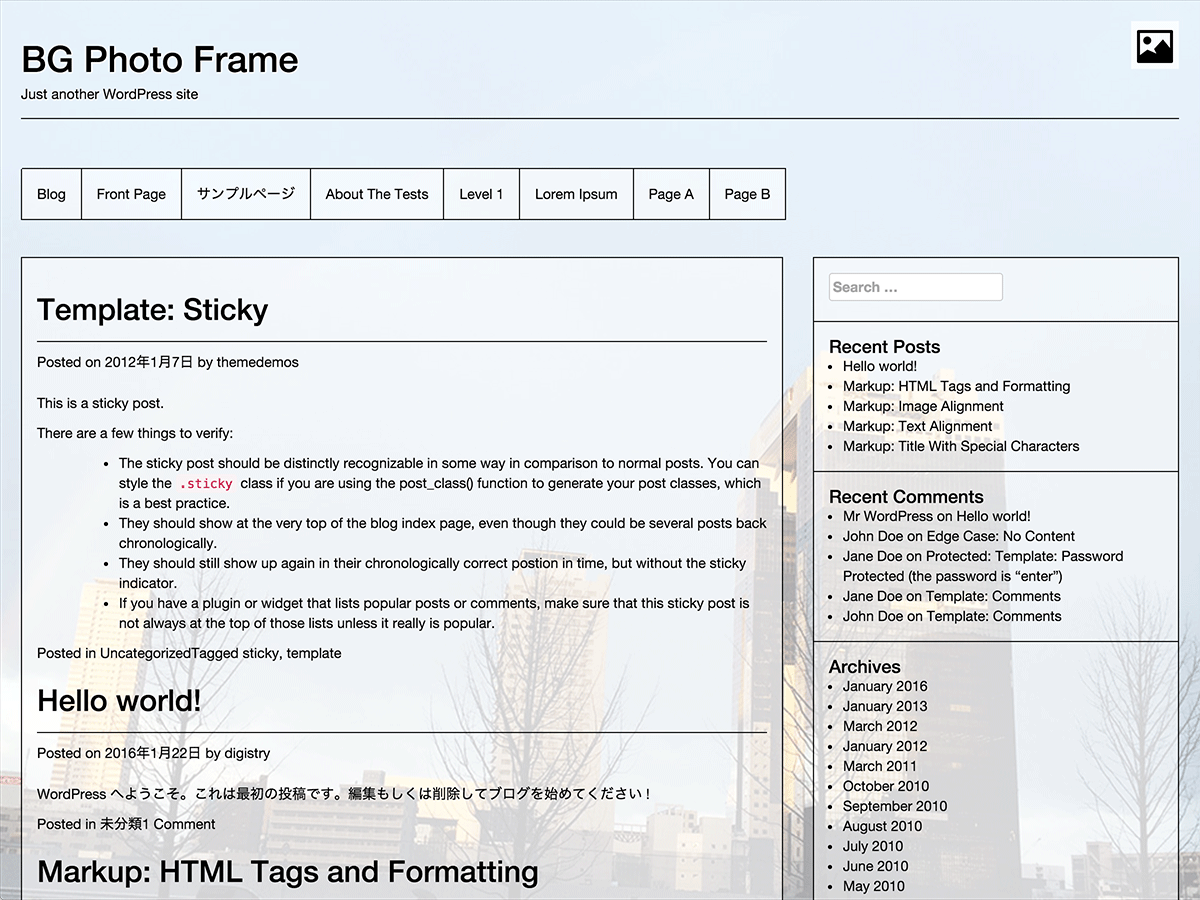
Task: View author themedemos profile link
Action: coord(257,362)
